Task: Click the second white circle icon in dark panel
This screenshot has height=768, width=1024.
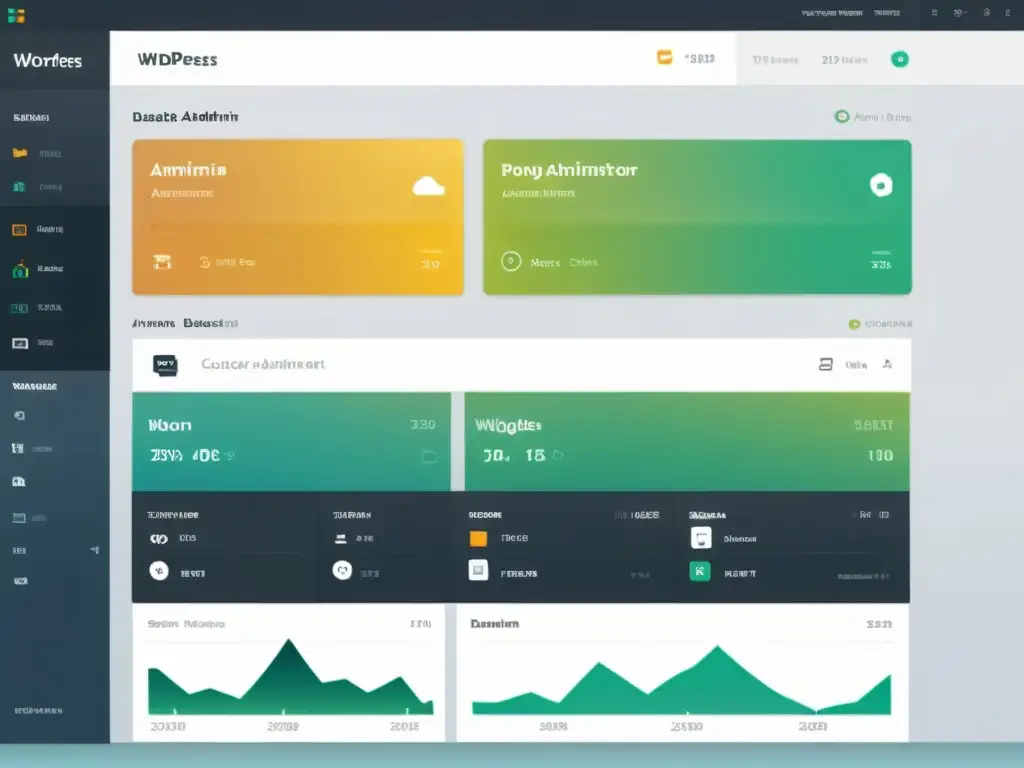Action: coord(342,570)
